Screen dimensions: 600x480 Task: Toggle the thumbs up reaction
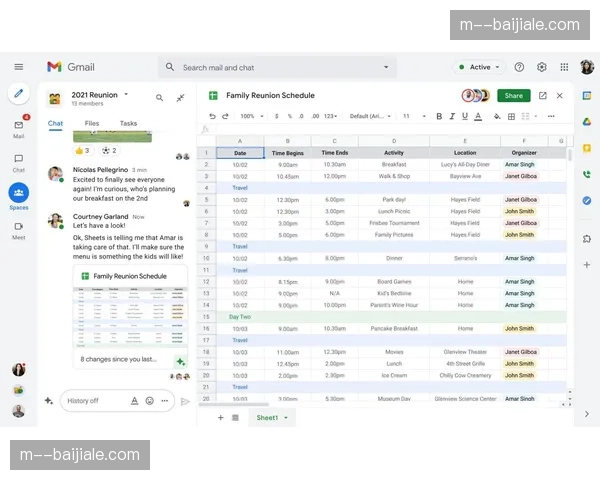pos(82,150)
